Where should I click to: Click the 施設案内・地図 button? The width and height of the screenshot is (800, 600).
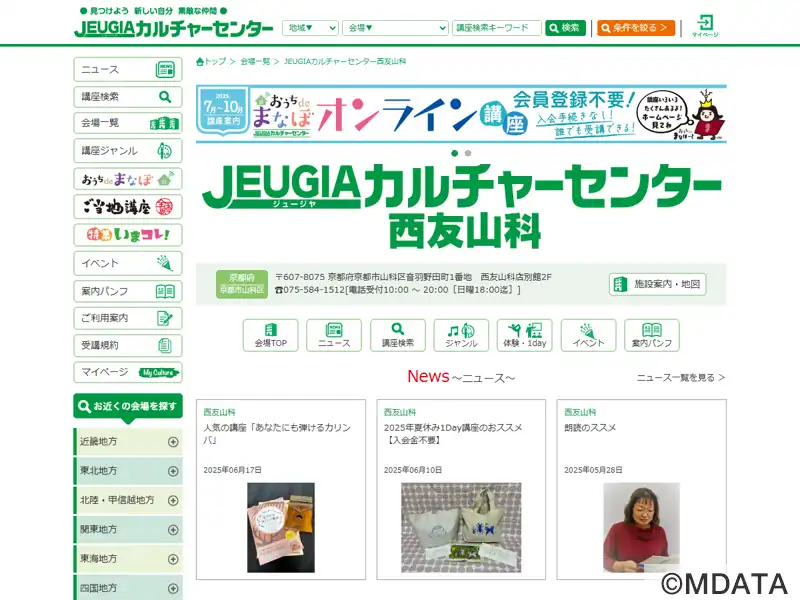(x=657, y=284)
